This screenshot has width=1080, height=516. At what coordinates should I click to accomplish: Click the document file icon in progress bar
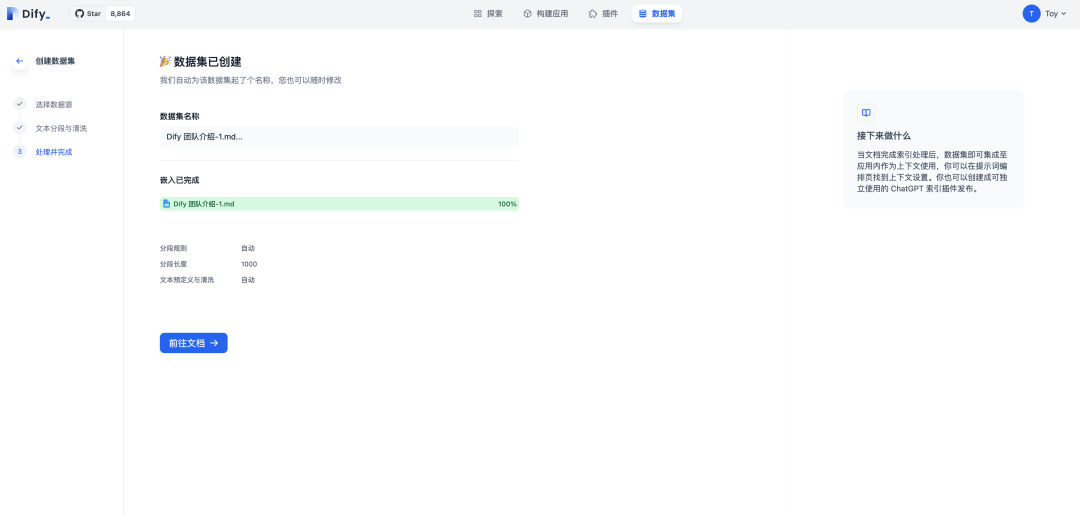tap(166, 204)
